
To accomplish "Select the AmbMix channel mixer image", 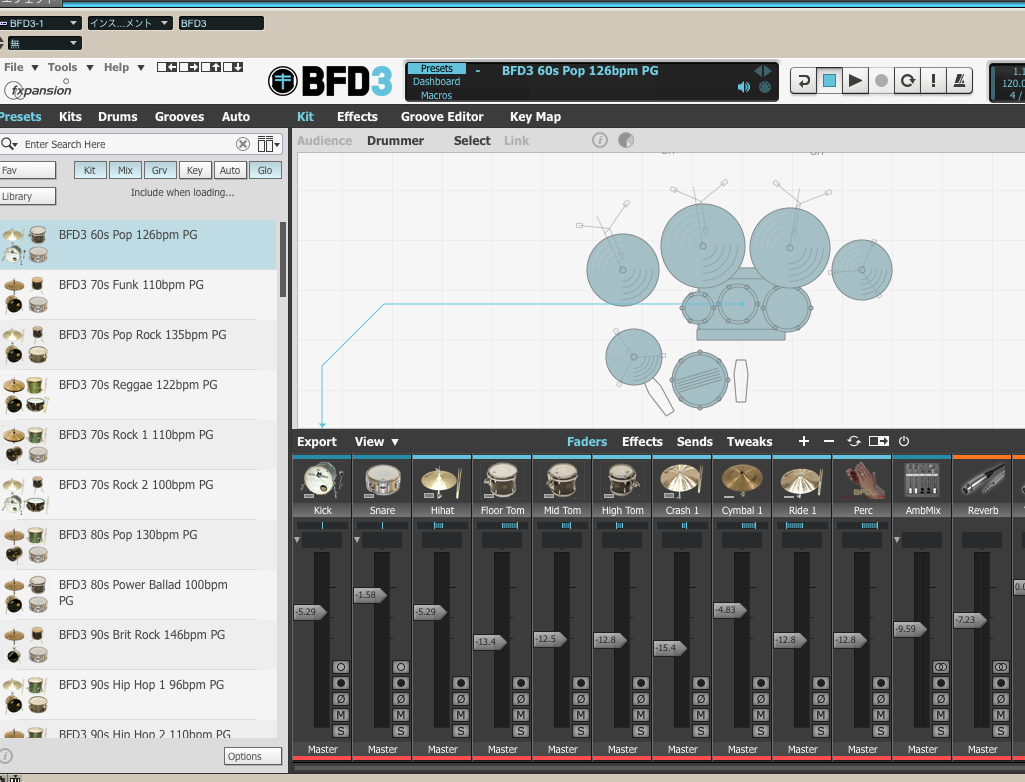I will [x=922, y=481].
